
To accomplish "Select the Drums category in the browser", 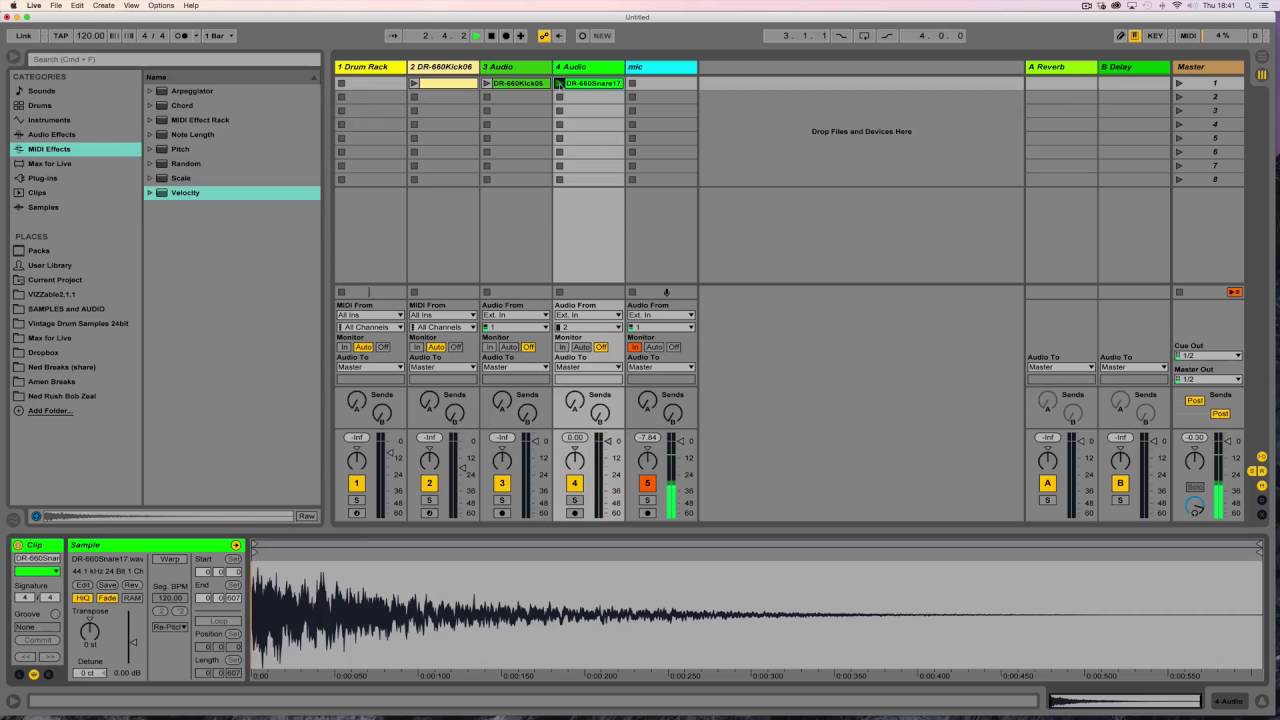I will (40, 105).
